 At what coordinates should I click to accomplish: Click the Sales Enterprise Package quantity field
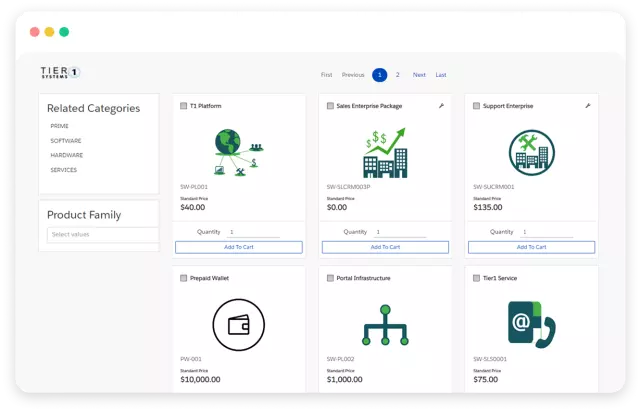400,231
